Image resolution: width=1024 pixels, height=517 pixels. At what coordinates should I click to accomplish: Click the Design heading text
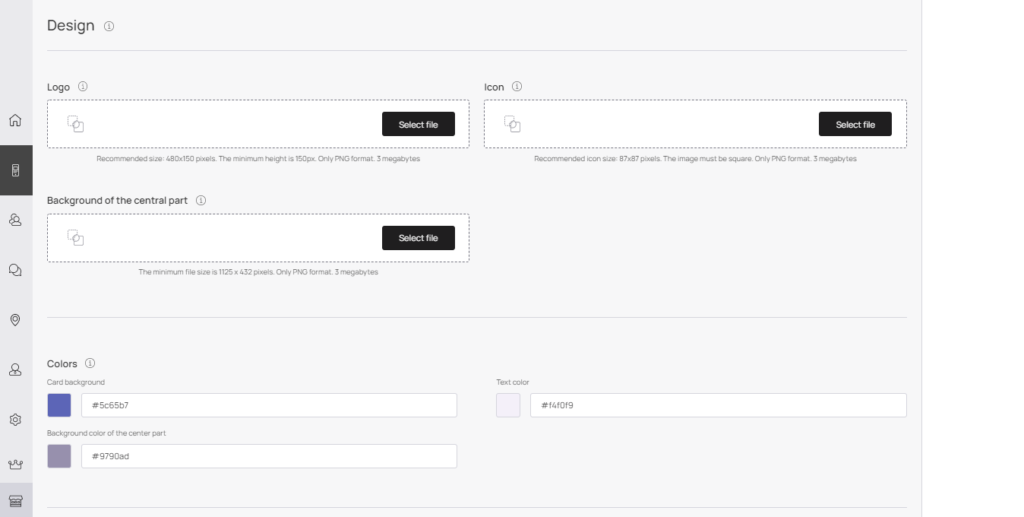click(x=71, y=25)
